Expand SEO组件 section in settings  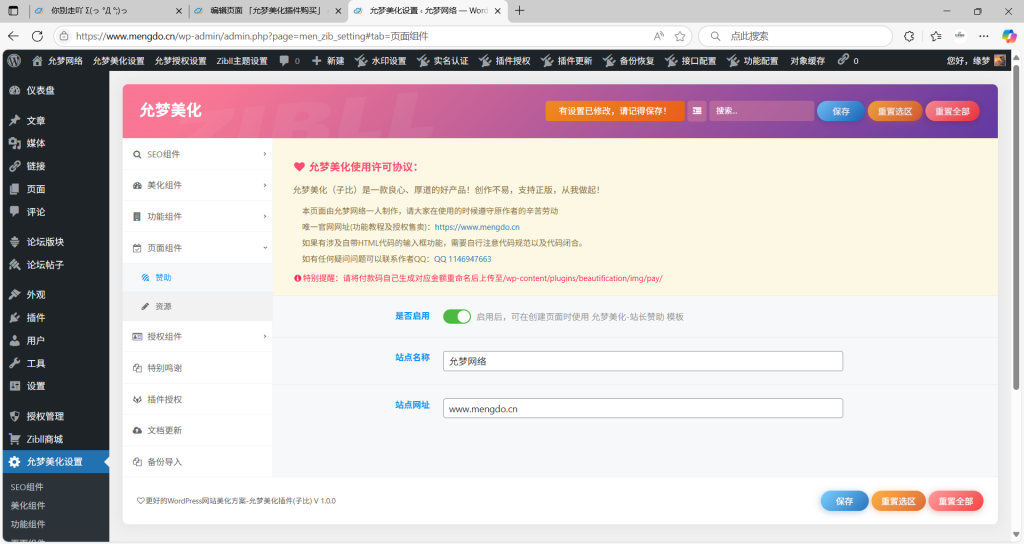click(x=197, y=154)
